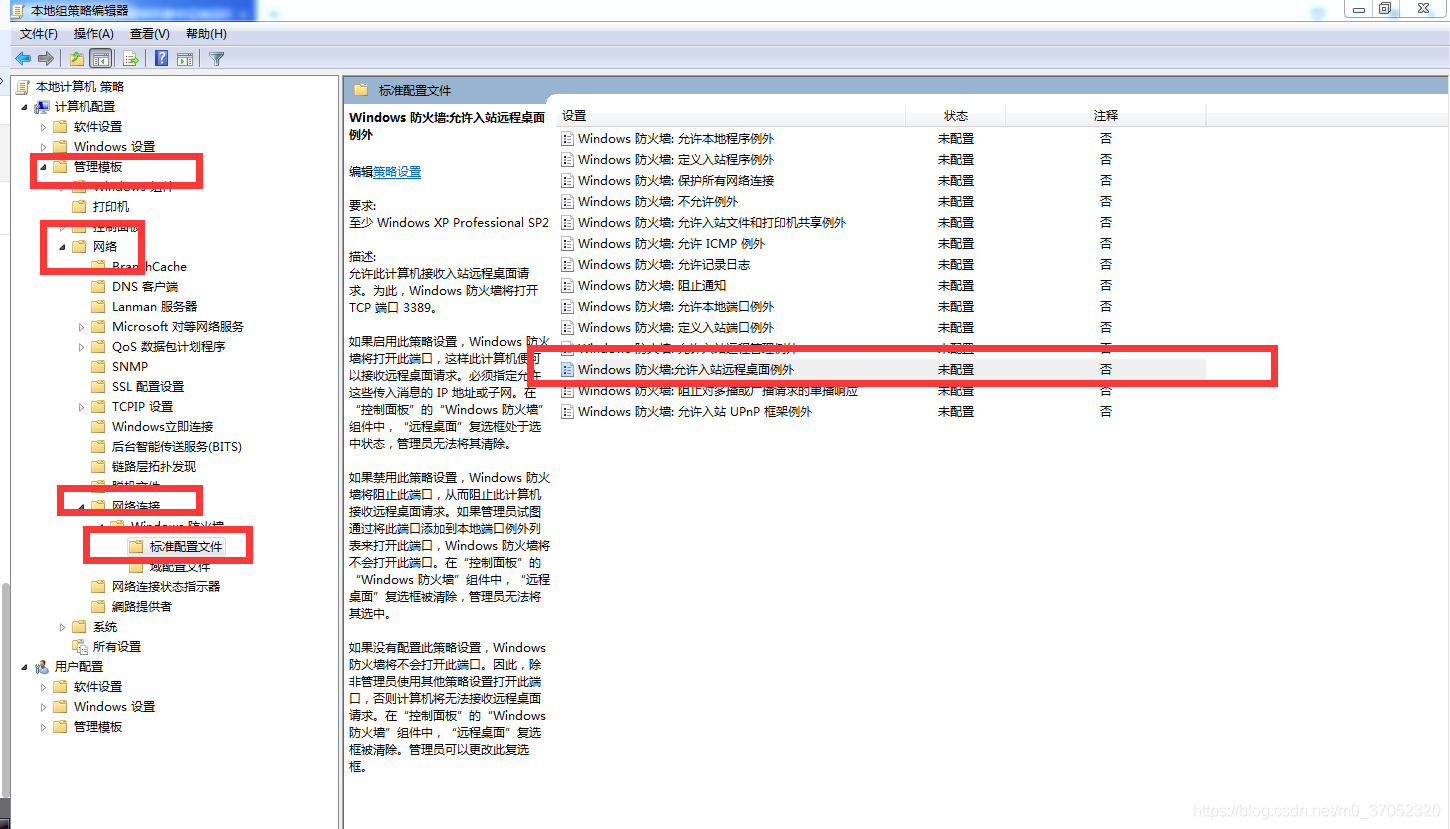The image size is (1450, 829).
Task: Select 網路提供者 in the tree
Action: point(141,606)
